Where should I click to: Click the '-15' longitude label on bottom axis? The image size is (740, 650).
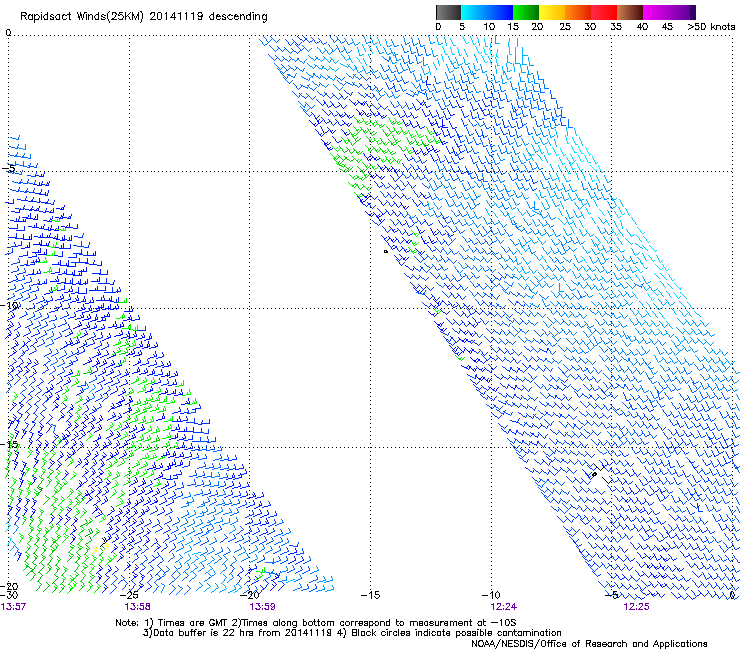click(x=370, y=595)
